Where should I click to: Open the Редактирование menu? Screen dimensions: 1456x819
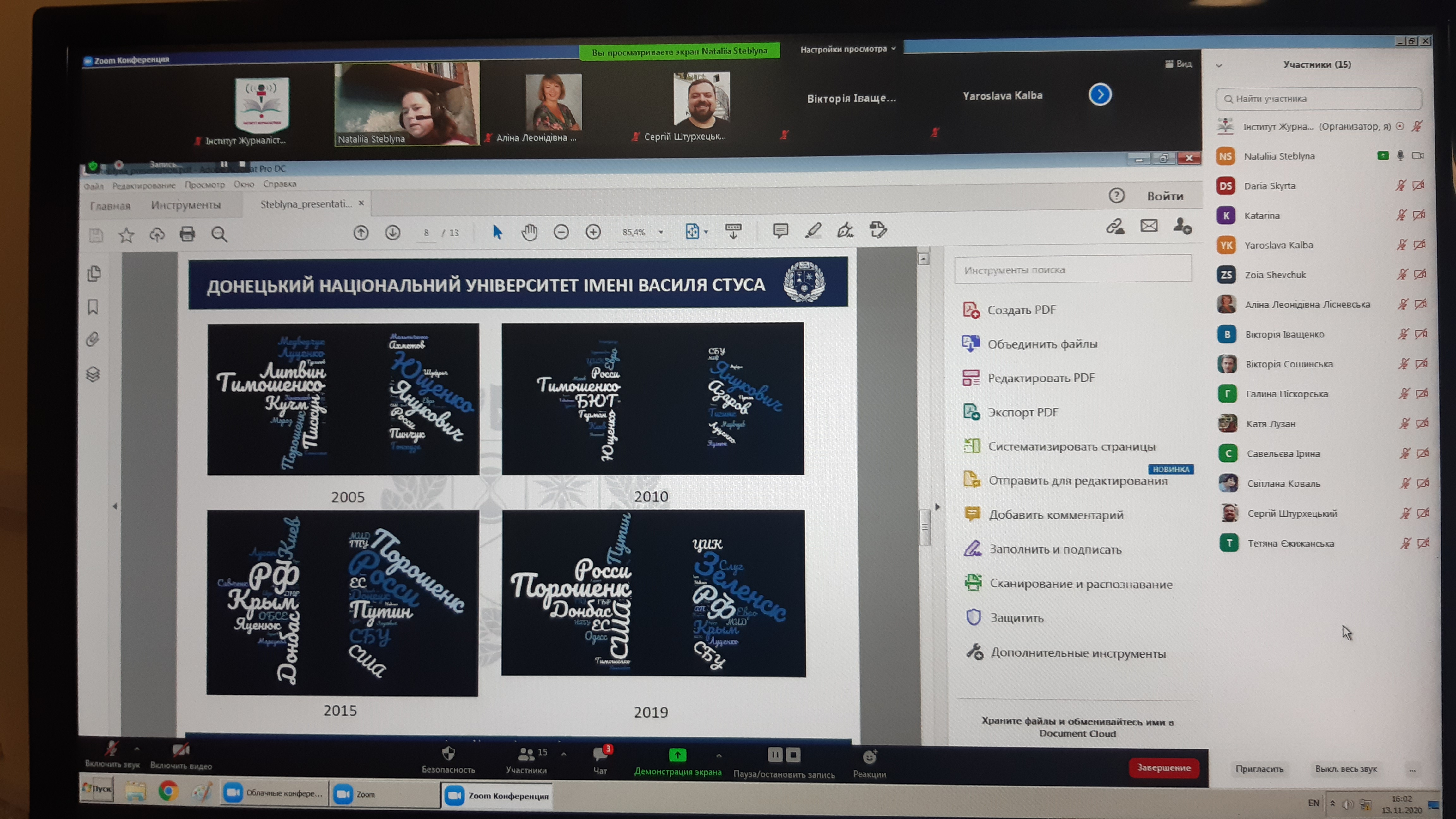(x=143, y=185)
